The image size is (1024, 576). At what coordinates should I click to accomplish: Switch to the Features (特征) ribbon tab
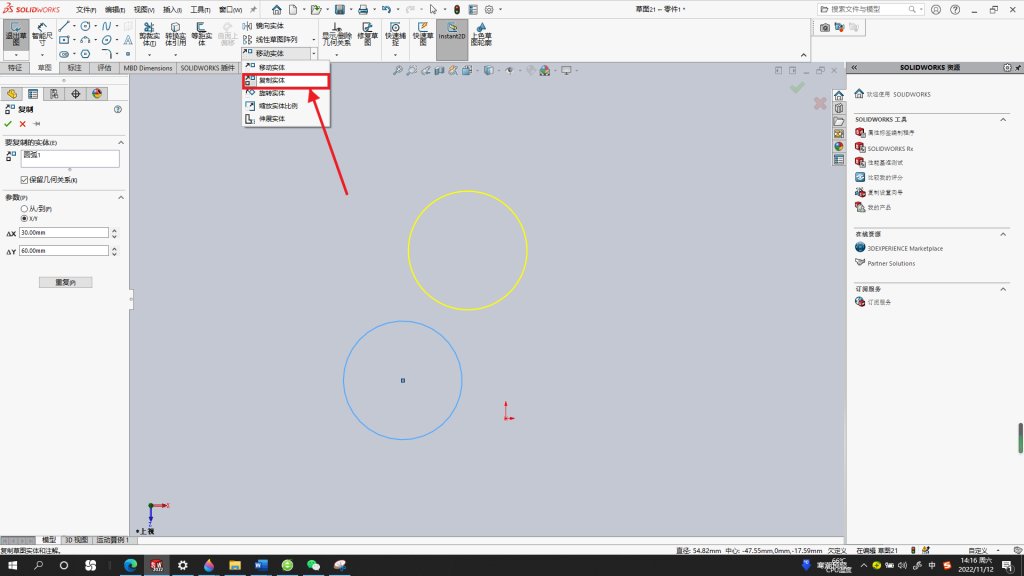pyautogui.click(x=14, y=68)
